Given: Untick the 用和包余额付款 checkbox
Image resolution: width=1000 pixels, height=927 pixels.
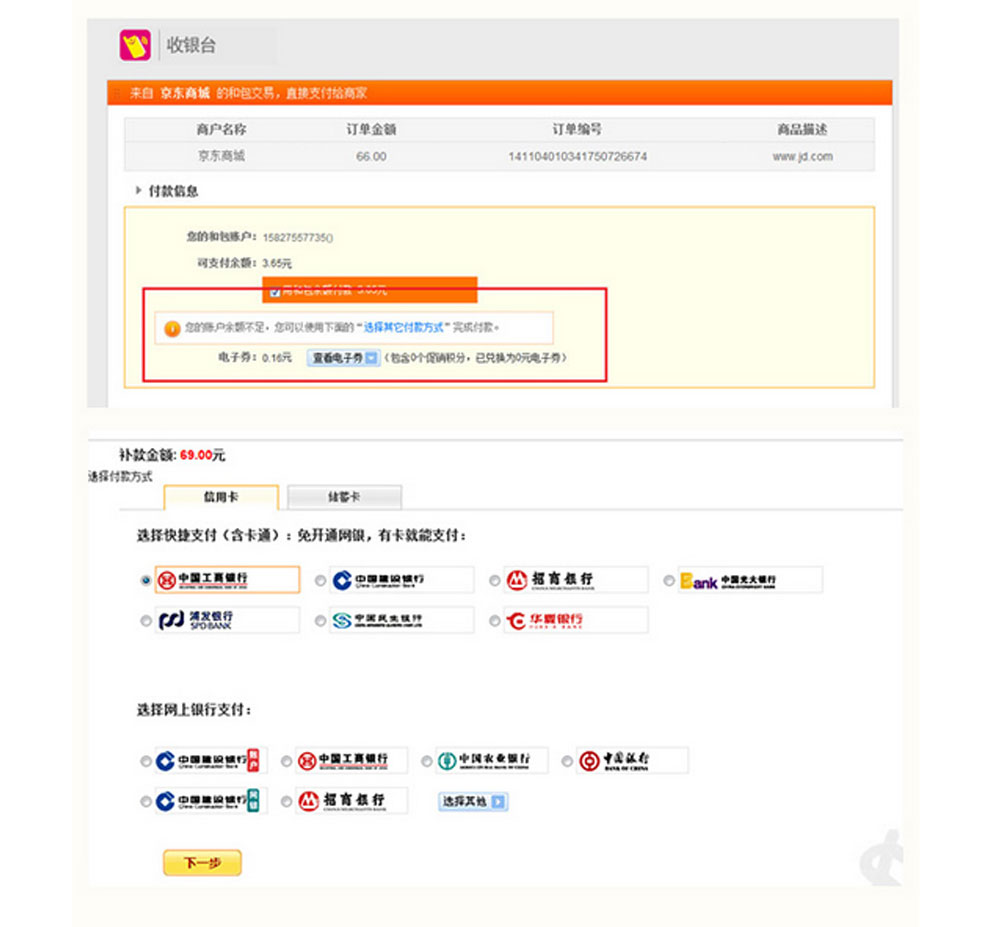Looking at the screenshot, I should pyautogui.click(x=275, y=292).
